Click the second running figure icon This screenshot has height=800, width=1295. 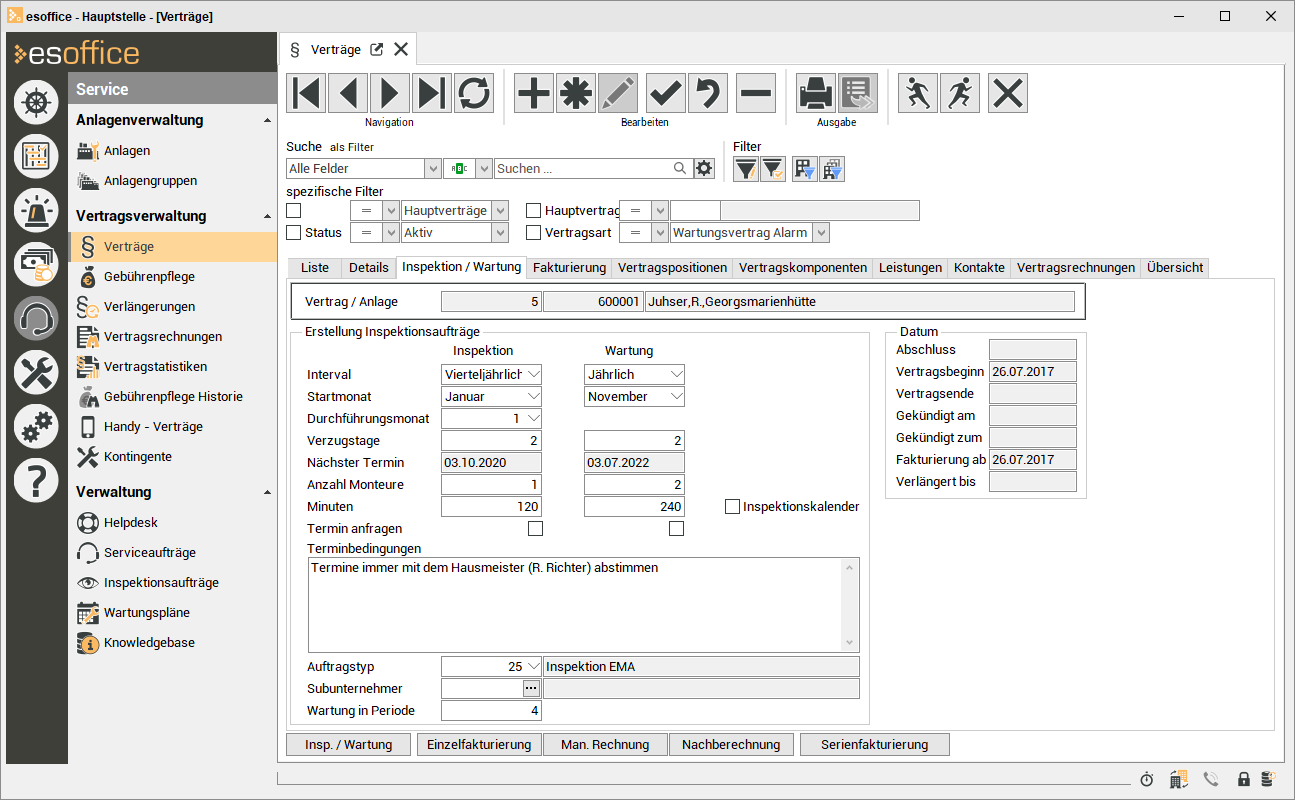(x=960, y=93)
